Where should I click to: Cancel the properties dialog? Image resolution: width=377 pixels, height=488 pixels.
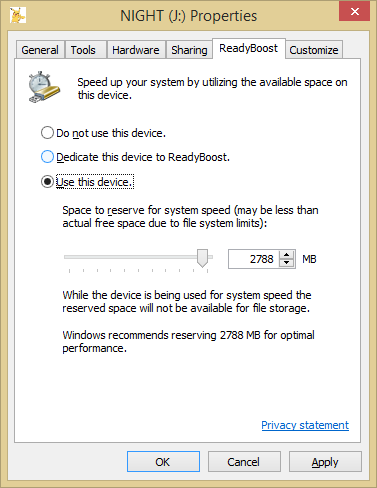(244, 462)
